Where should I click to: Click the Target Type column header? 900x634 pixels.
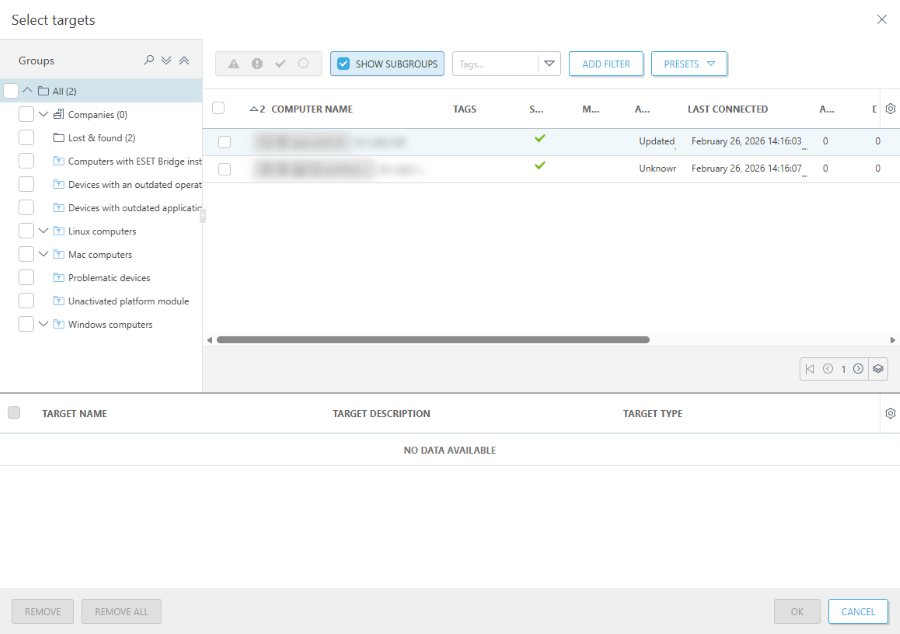(x=653, y=414)
